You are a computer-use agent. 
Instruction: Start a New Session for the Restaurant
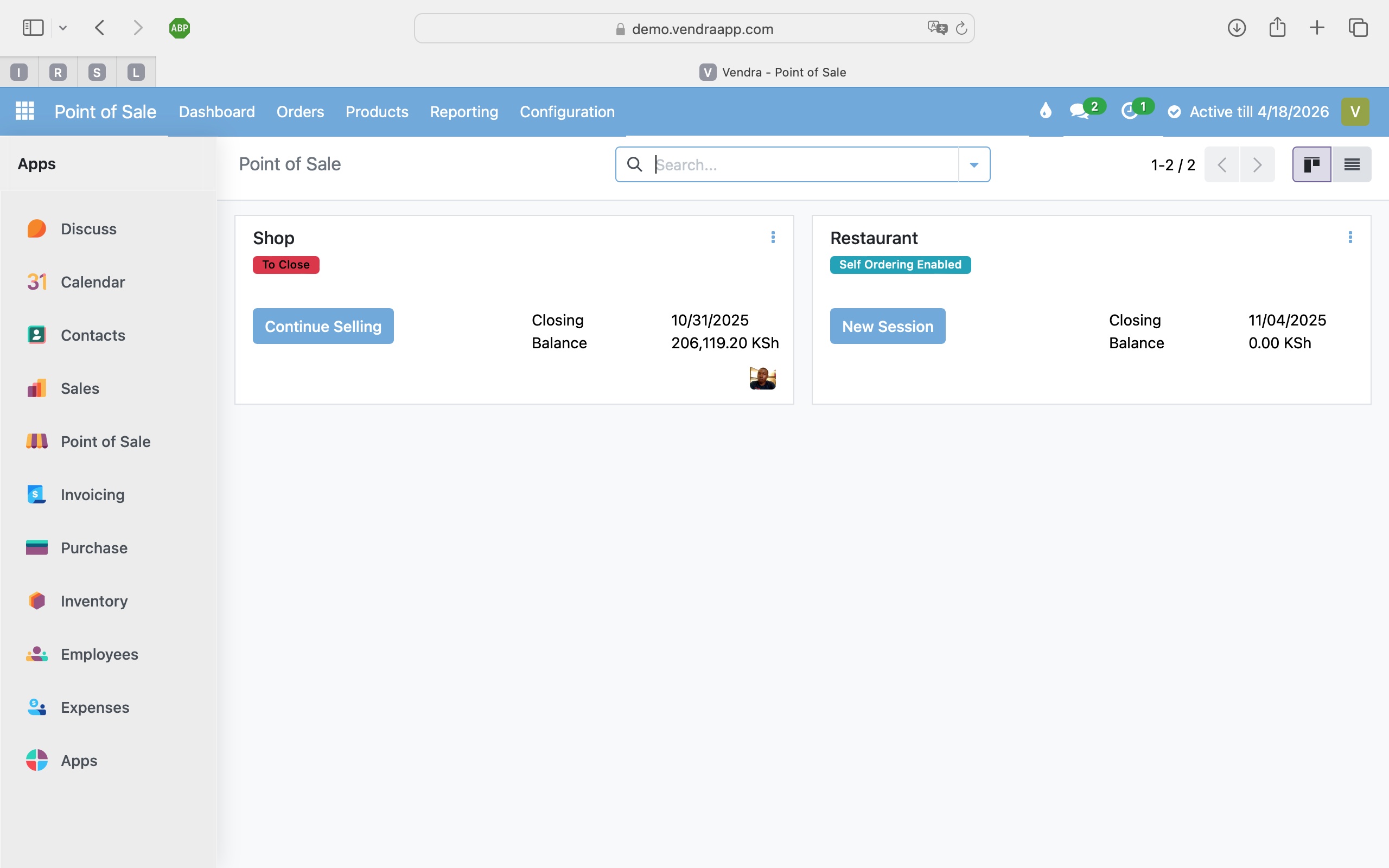tap(887, 325)
